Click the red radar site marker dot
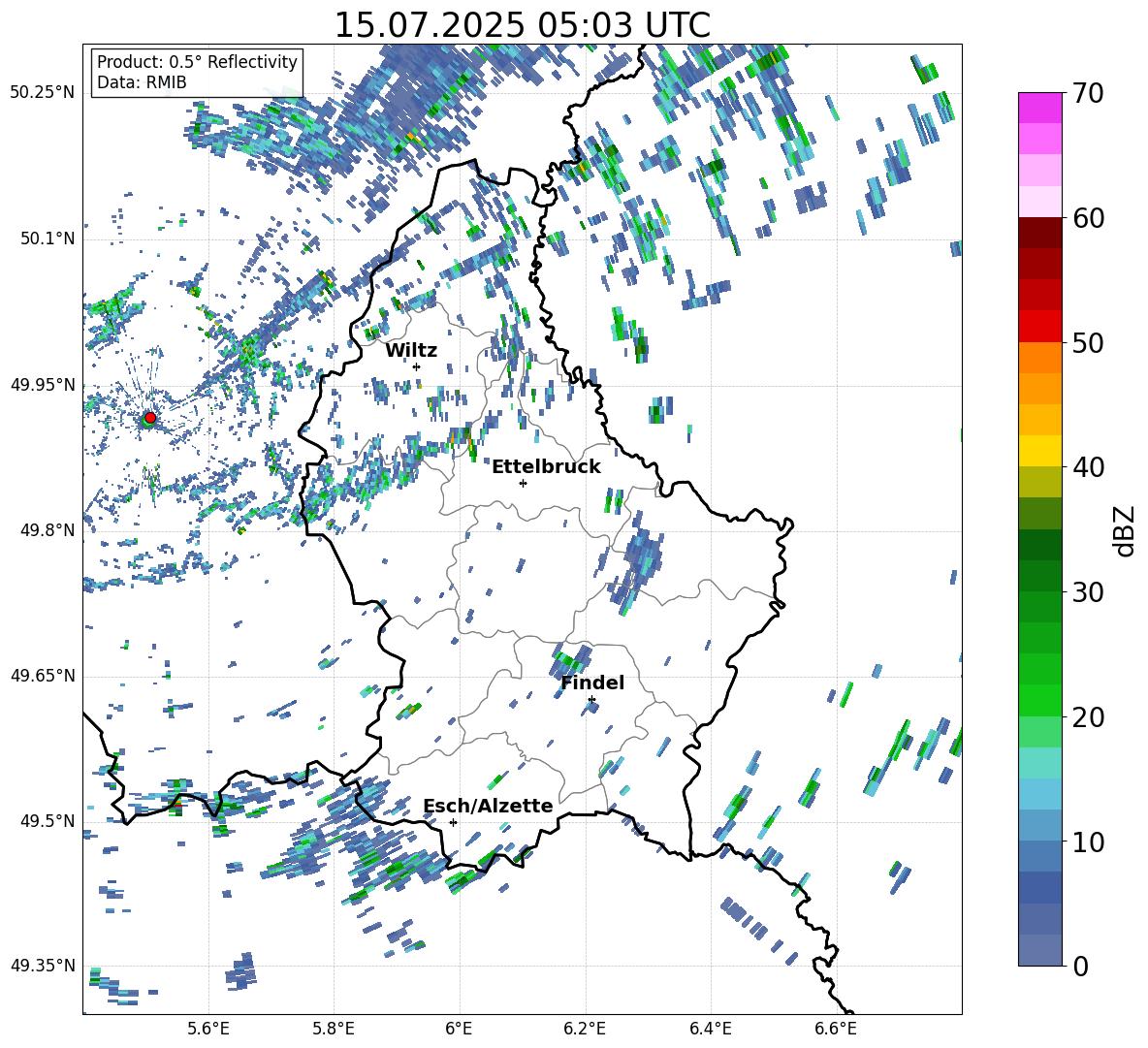Image resolution: width=1148 pixels, height=1048 pixels. (x=150, y=417)
